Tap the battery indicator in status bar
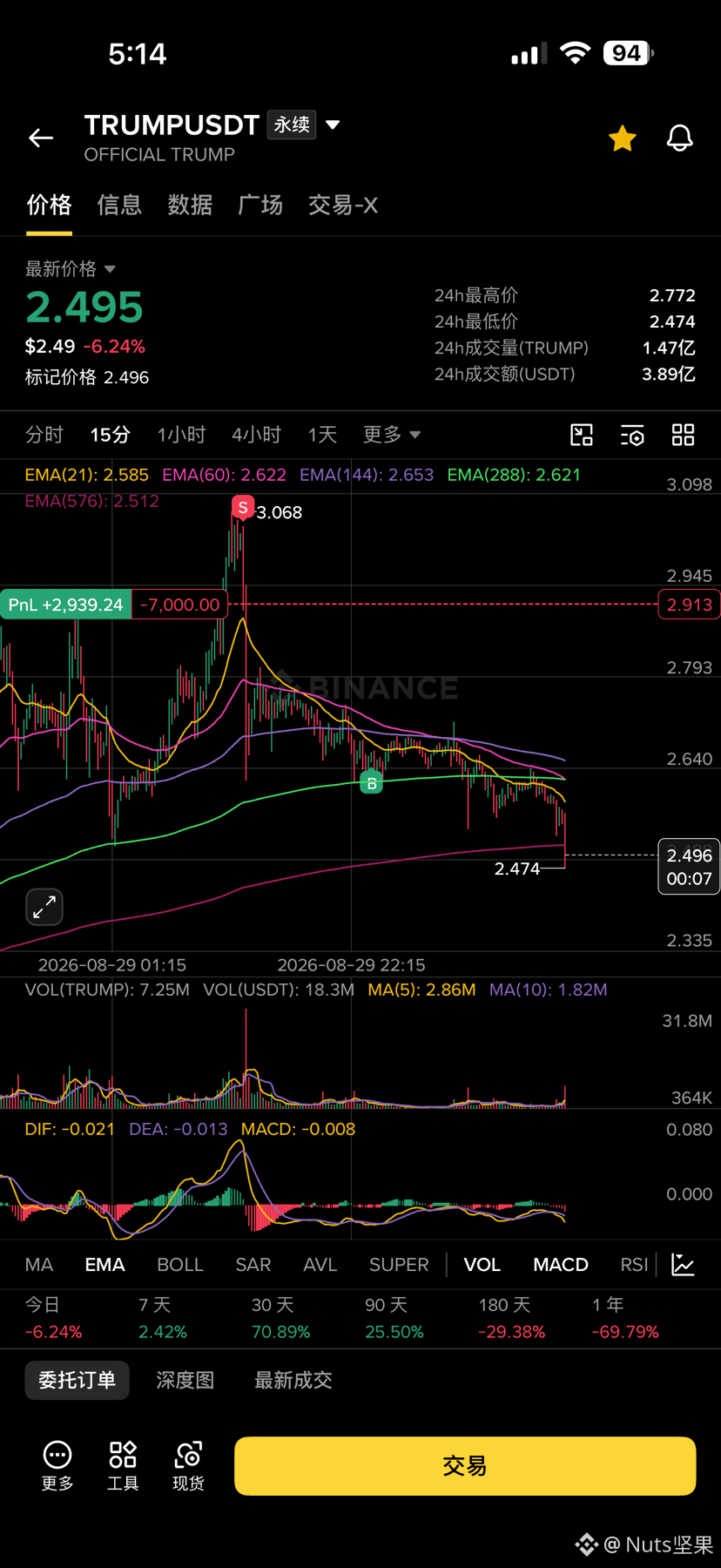 (628, 53)
